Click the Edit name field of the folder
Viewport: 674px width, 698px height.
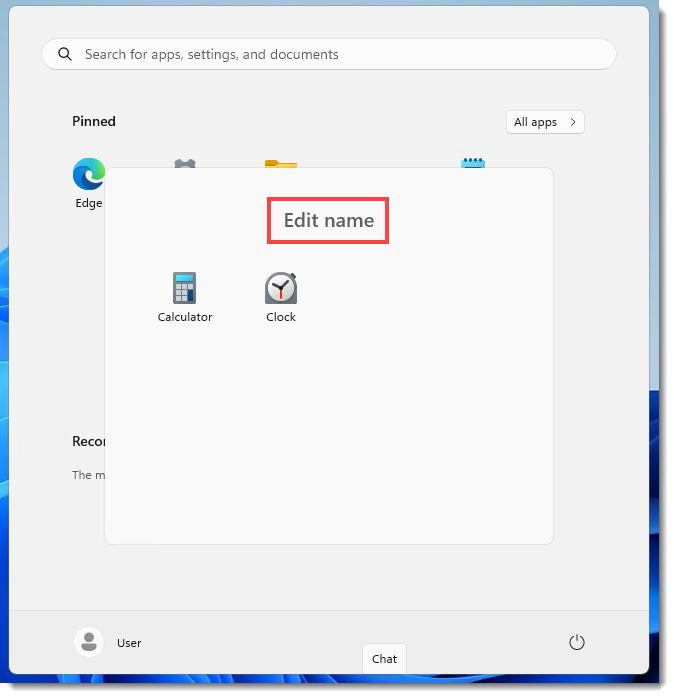pyautogui.click(x=329, y=220)
